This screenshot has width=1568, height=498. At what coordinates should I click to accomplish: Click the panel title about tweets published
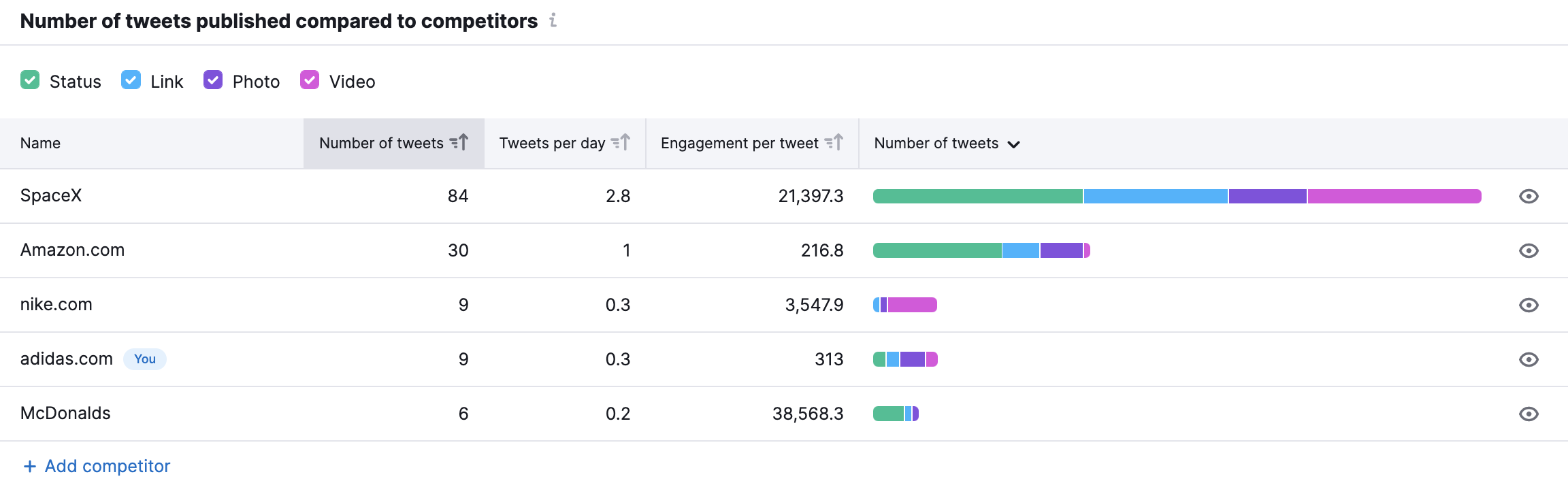[279, 21]
